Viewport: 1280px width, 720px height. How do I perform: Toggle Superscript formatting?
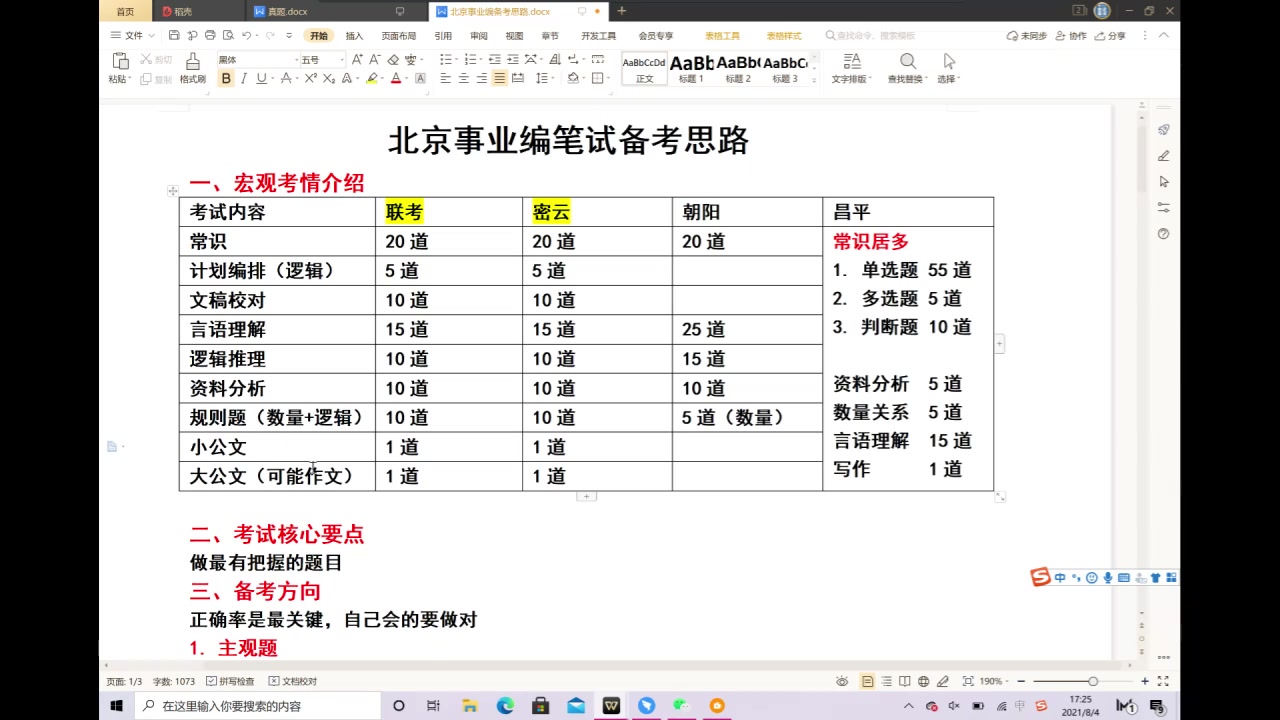point(311,78)
